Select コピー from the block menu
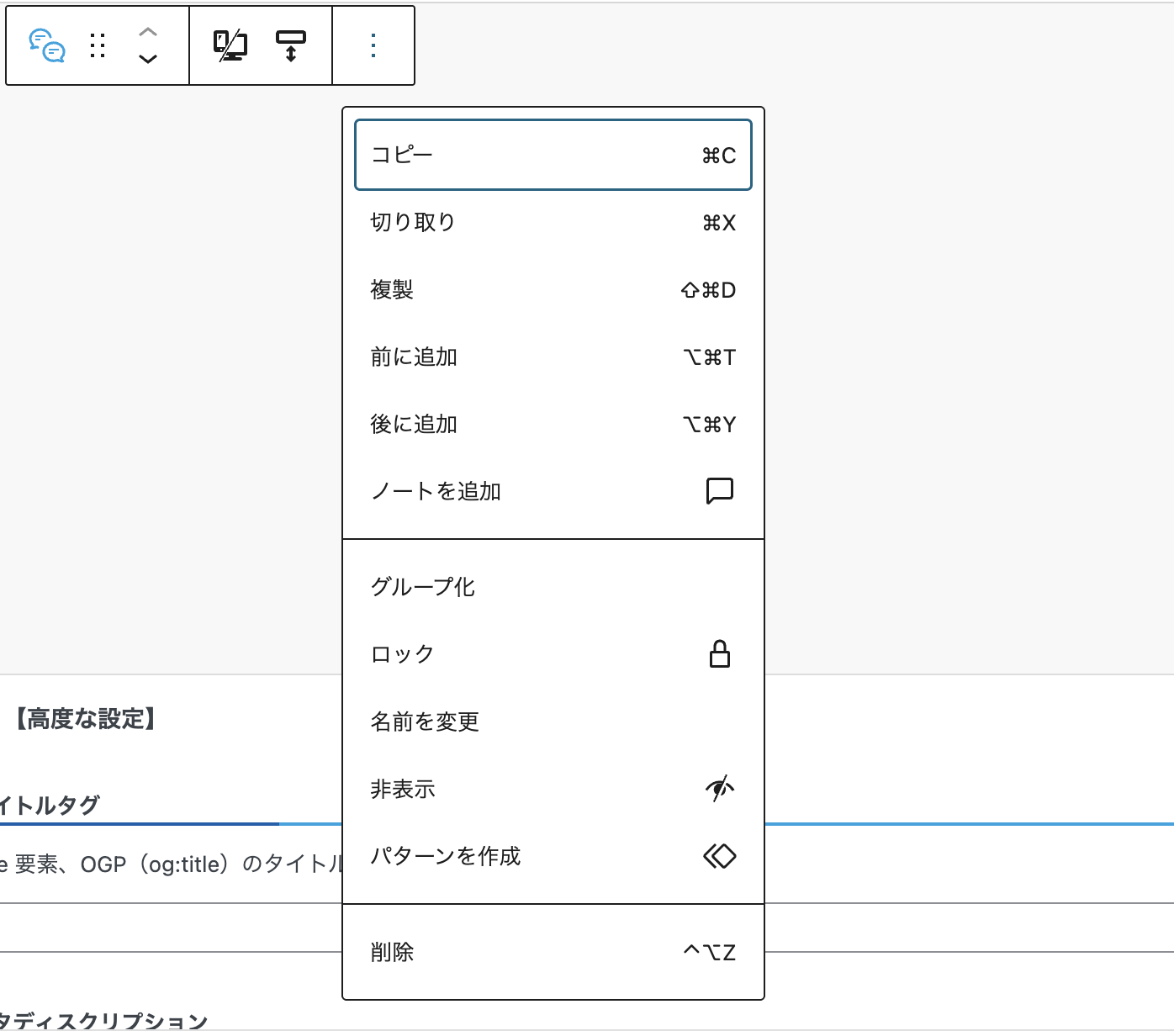1174x1036 pixels. click(x=553, y=155)
